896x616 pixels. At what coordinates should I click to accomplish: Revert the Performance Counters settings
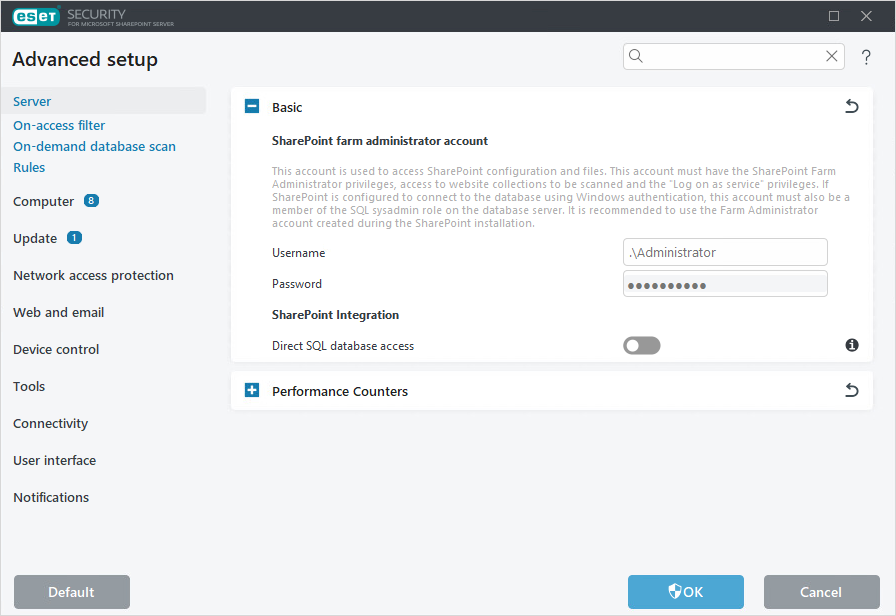click(x=851, y=390)
